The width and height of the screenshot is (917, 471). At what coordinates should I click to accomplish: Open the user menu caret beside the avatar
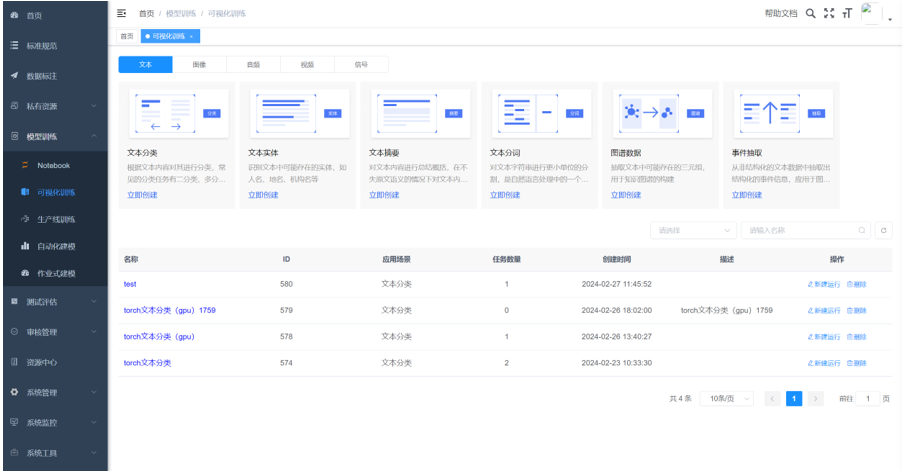pyautogui.click(x=890, y=19)
